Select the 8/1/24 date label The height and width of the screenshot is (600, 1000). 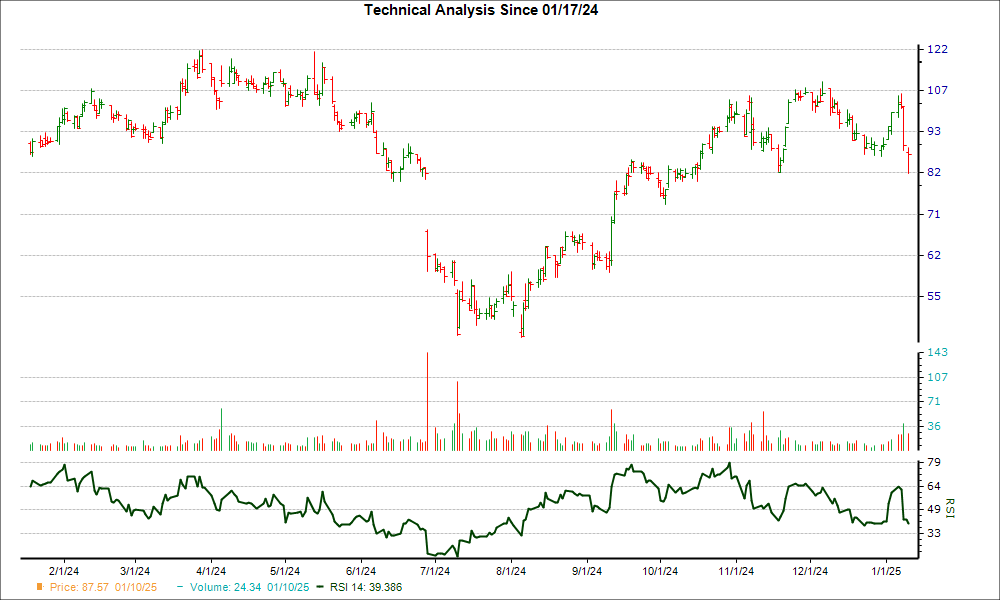[x=511, y=571]
